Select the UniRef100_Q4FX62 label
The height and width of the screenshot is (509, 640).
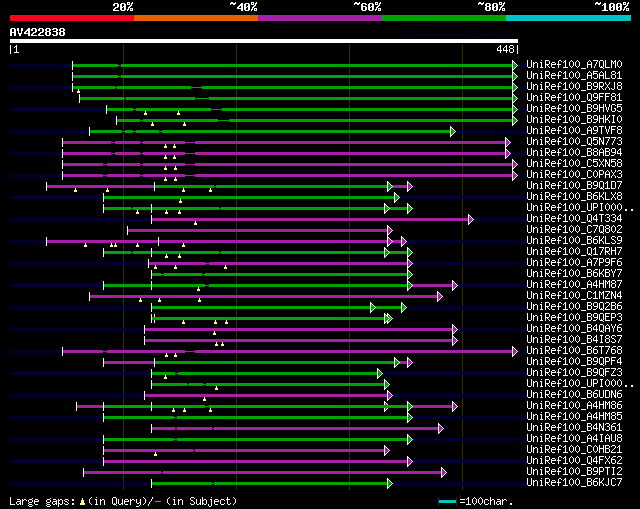(x=574, y=461)
